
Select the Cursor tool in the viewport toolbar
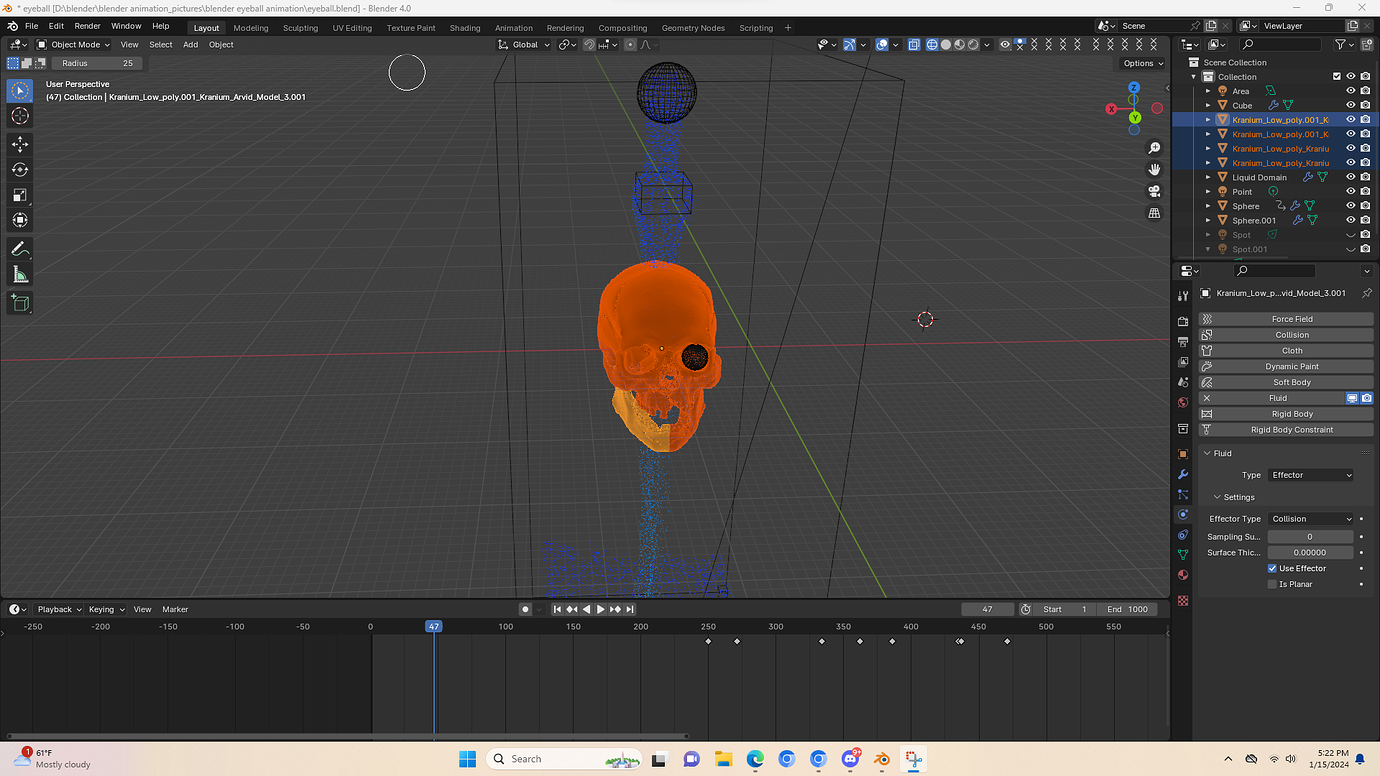pos(20,116)
